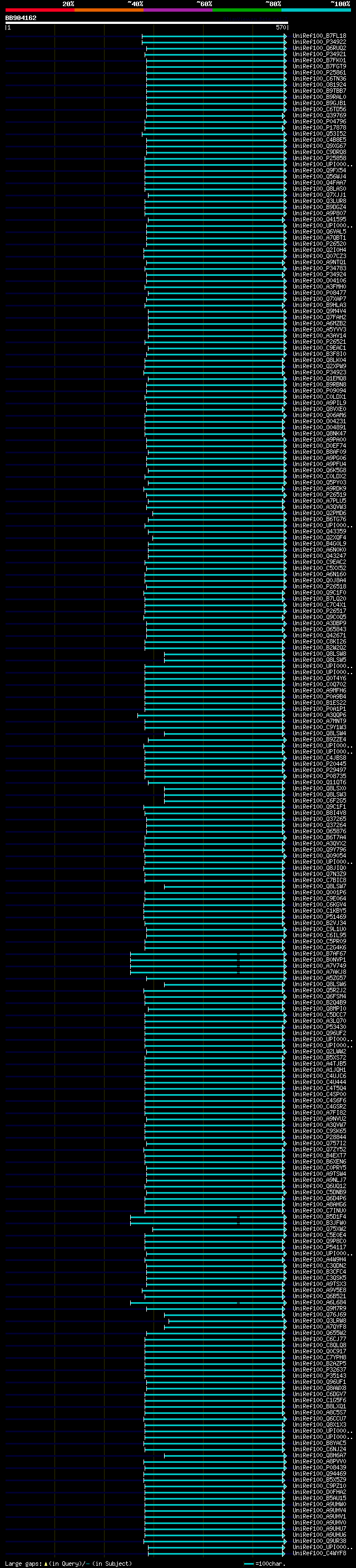Open hit UniRef100_P51469
The height and width of the screenshot is (1568, 356).
pyautogui.click(x=319, y=917)
